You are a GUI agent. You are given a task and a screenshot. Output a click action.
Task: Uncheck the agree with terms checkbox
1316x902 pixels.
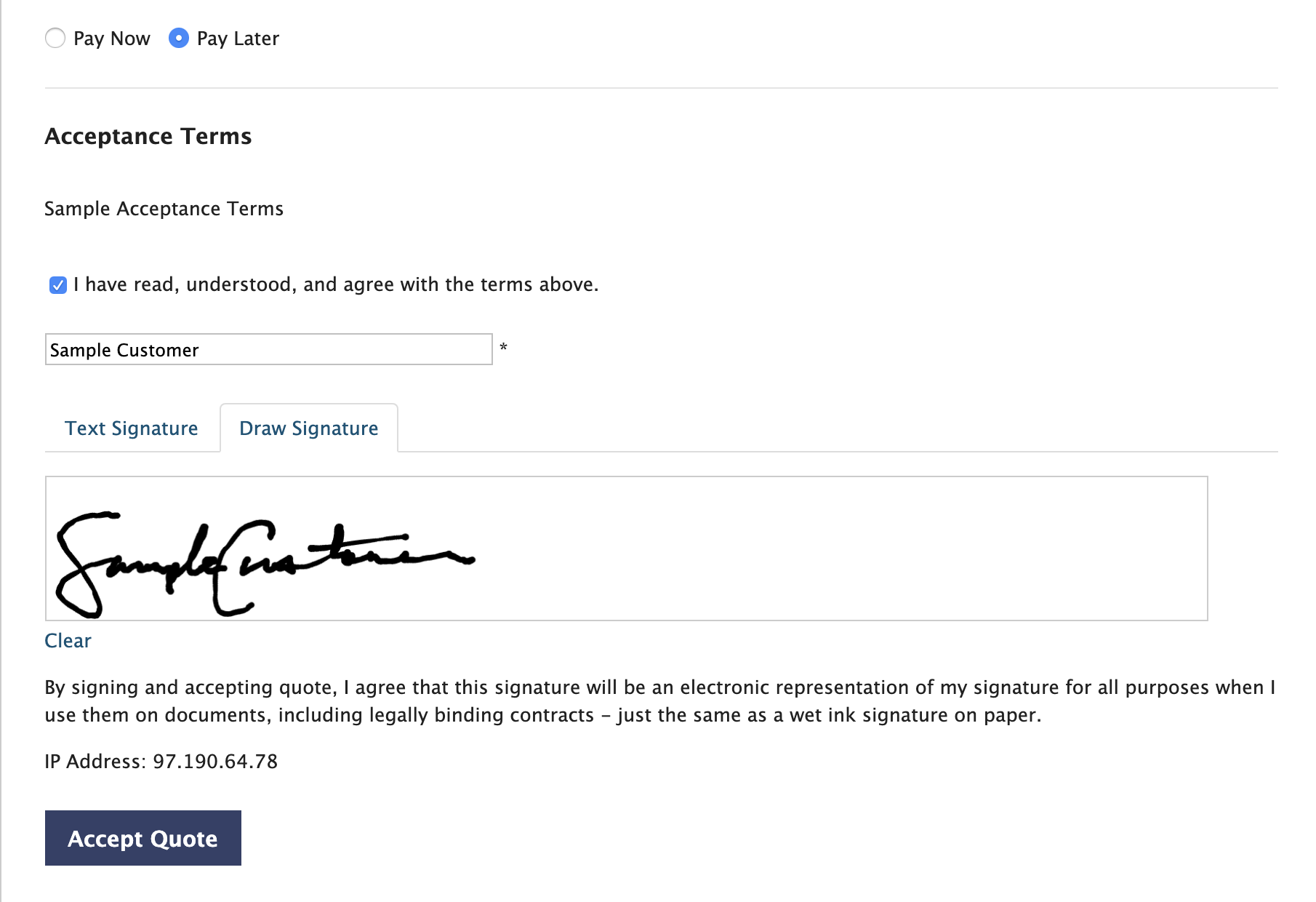(x=58, y=284)
